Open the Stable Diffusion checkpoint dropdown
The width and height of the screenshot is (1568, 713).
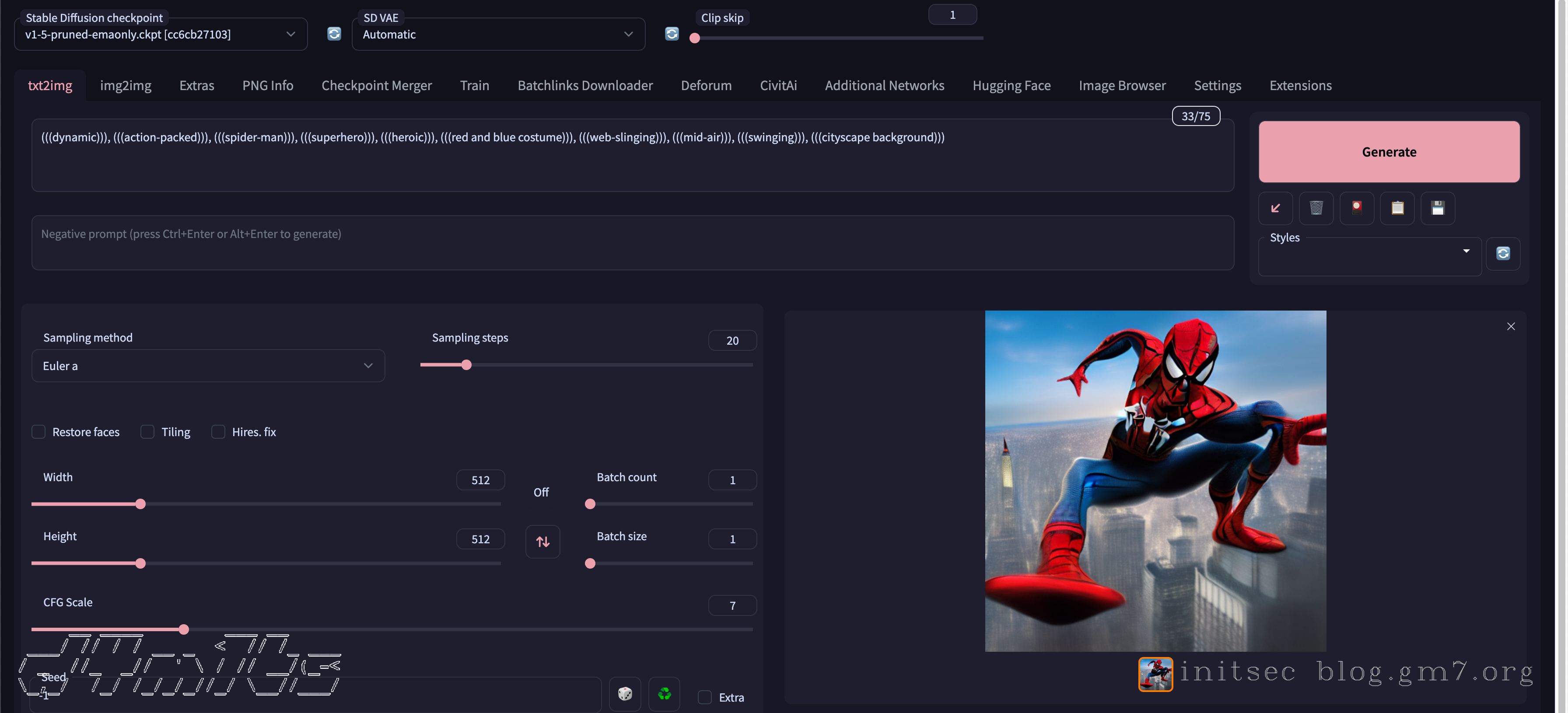tap(161, 35)
